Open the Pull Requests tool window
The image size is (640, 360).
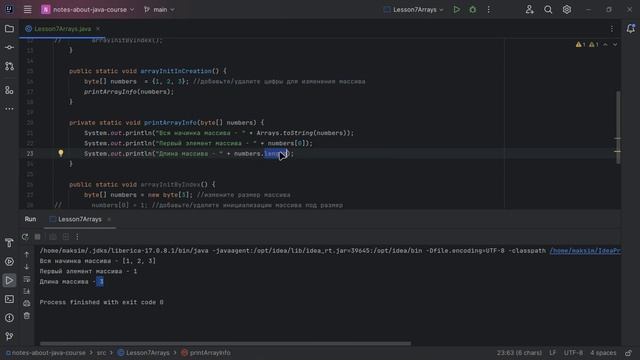[x=9, y=66]
